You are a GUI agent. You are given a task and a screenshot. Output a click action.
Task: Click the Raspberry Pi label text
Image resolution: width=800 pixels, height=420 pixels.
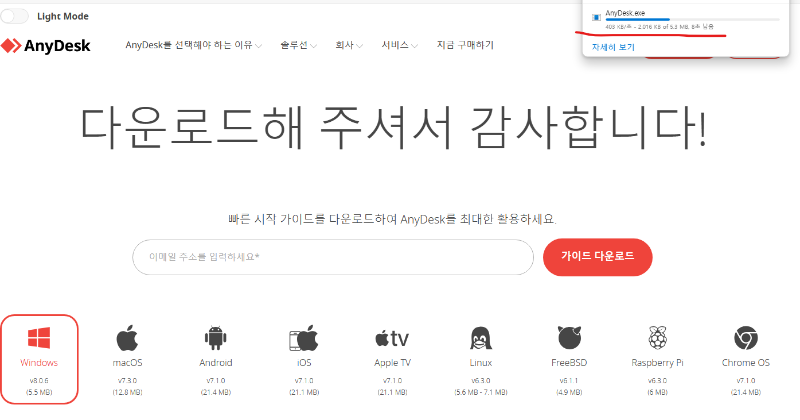pyautogui.click(x=657, y=363)
